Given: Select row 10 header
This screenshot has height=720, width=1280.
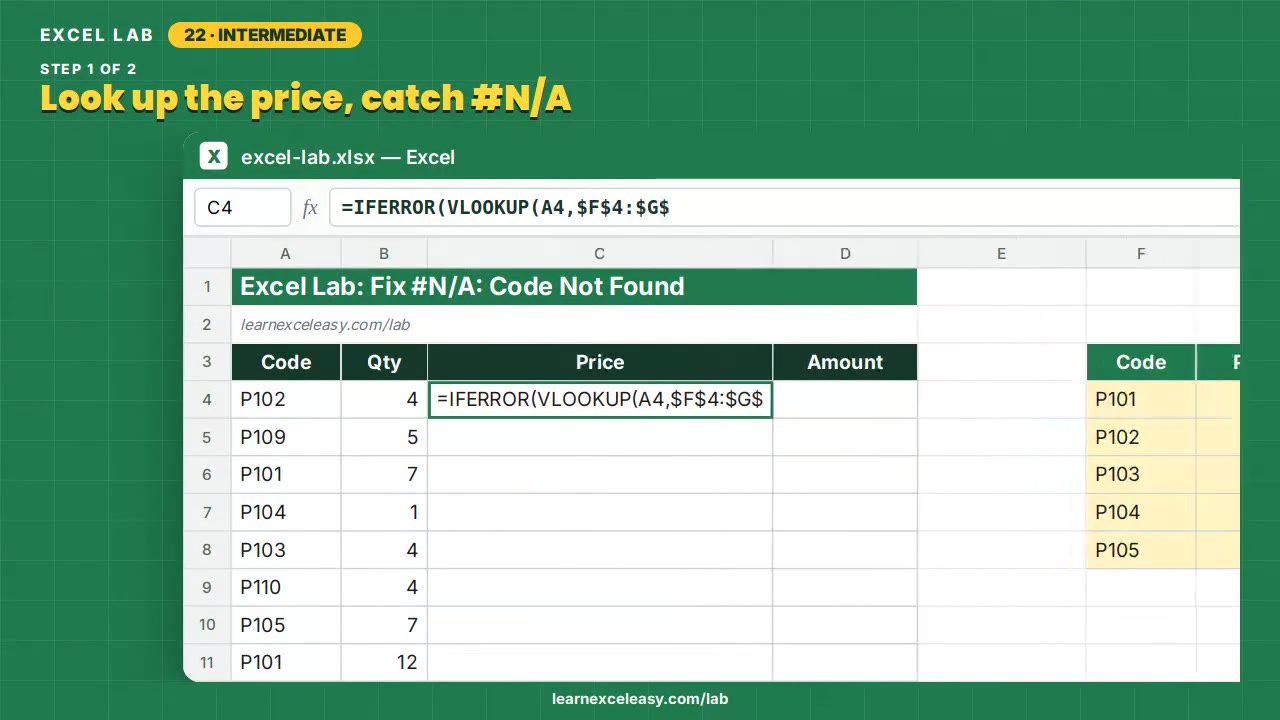Looking at the screenshot, I should (x=207, y=625).
